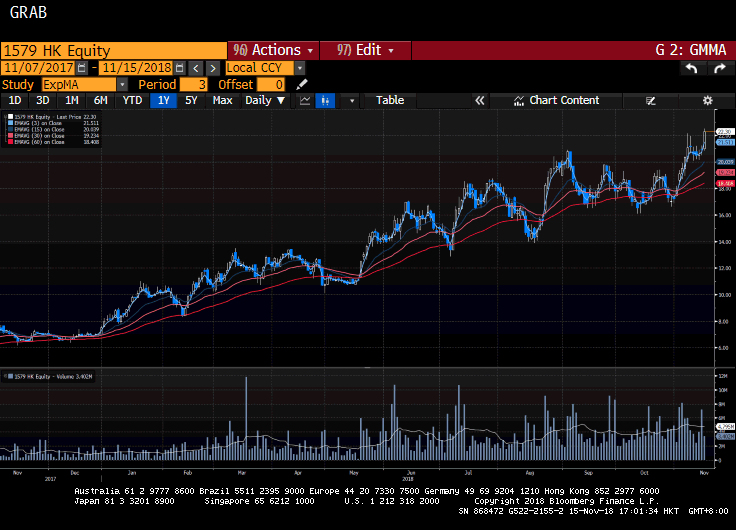Open the Chart Content panel
The width and height of the screenshot is (736, 530).
557,100
